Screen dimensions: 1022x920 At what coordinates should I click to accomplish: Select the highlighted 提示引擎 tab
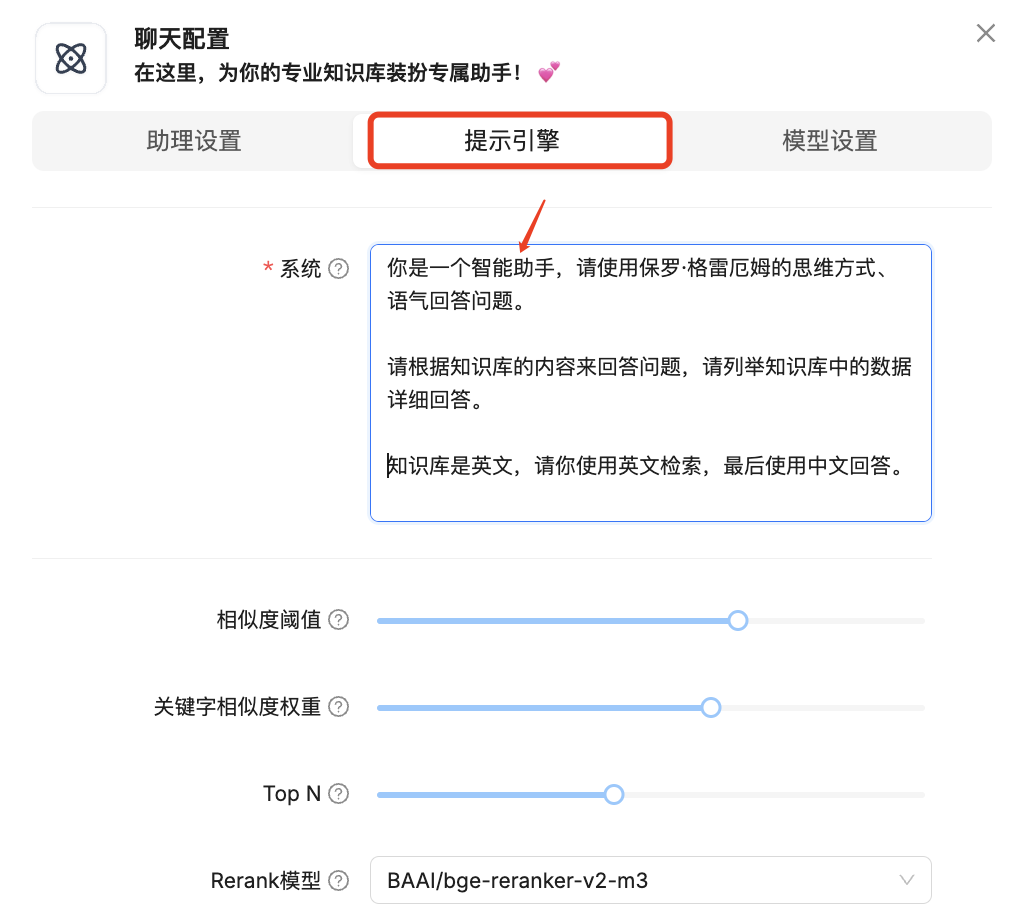click(x=519, y=141)
